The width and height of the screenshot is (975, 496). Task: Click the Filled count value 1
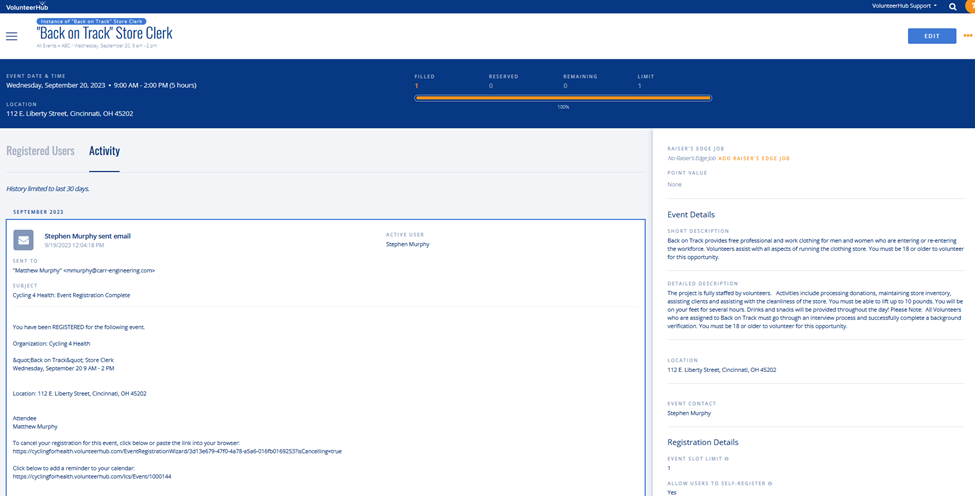(x=416, y=86)
